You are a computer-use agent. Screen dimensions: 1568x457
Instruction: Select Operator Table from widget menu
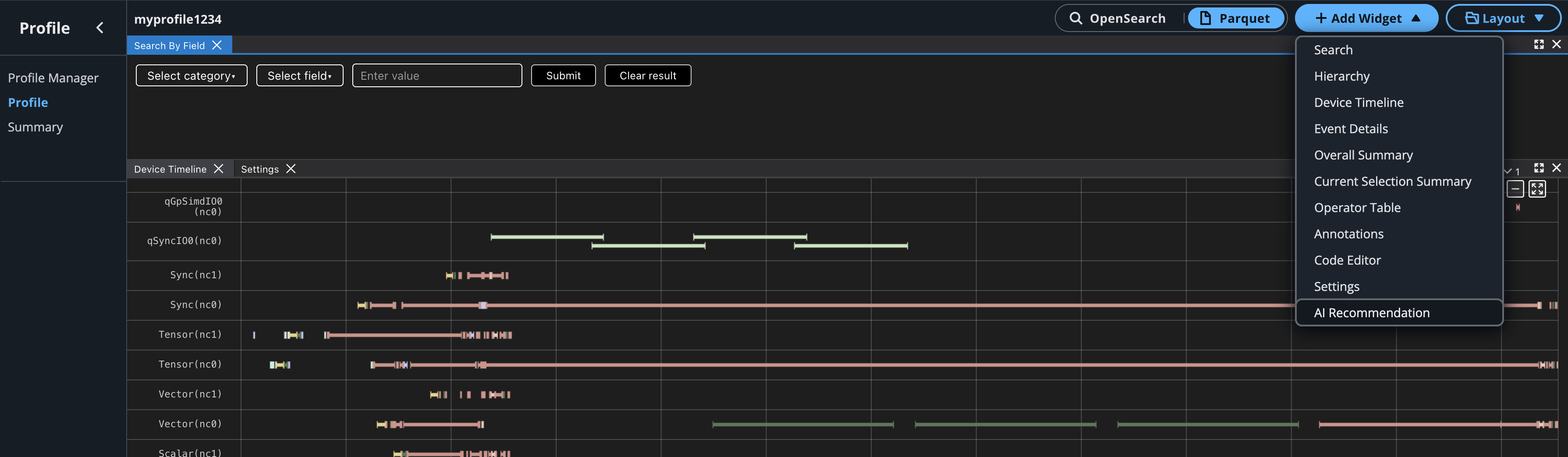click(x=1357, y=208)
